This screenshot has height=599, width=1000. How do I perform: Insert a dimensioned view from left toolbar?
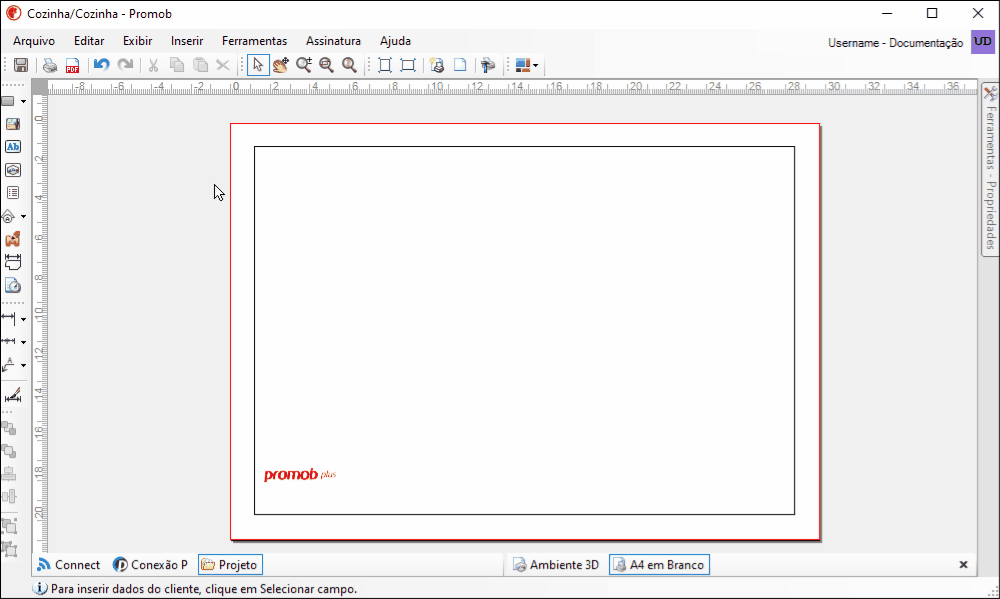tap(13, 262)
